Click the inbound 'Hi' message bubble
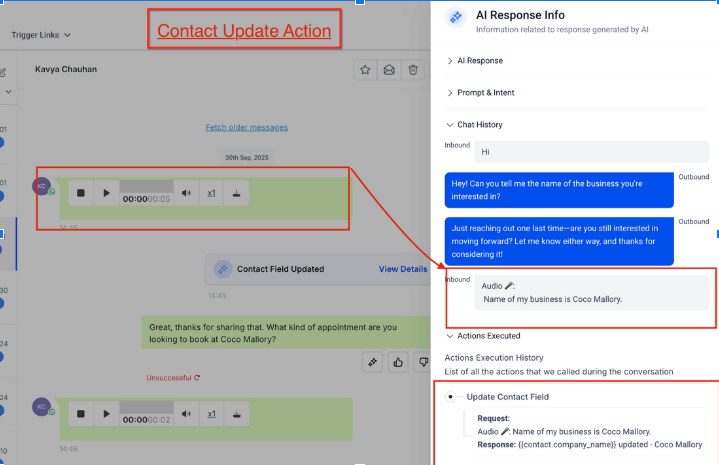Image resolution: width=719 pixels, height=465 pixels. [x=592, y=152]
